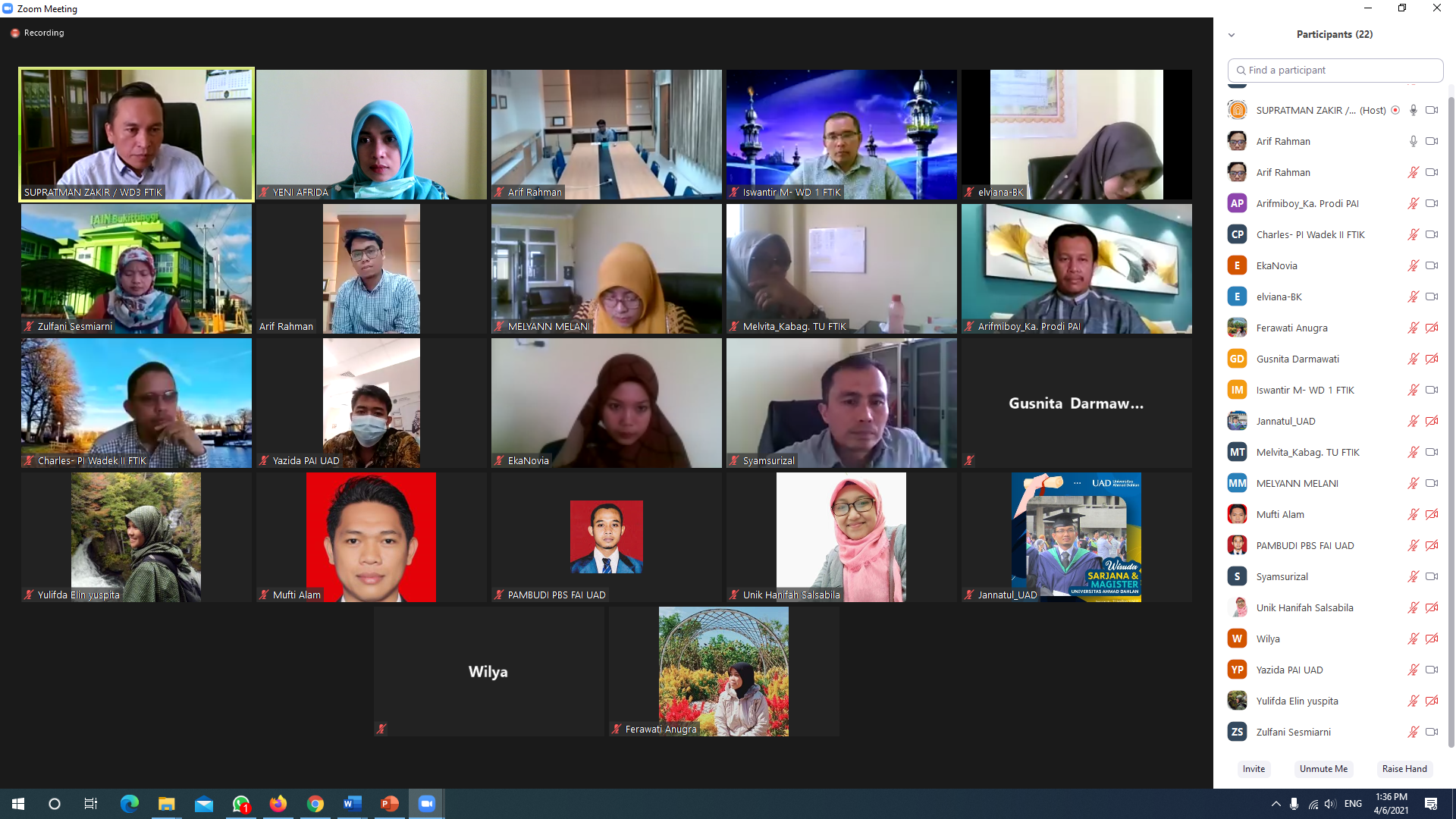Select the Gusnita Darmaw... blank tile
Viewport: 1456px width, 819px height.
pos(1077,403)
